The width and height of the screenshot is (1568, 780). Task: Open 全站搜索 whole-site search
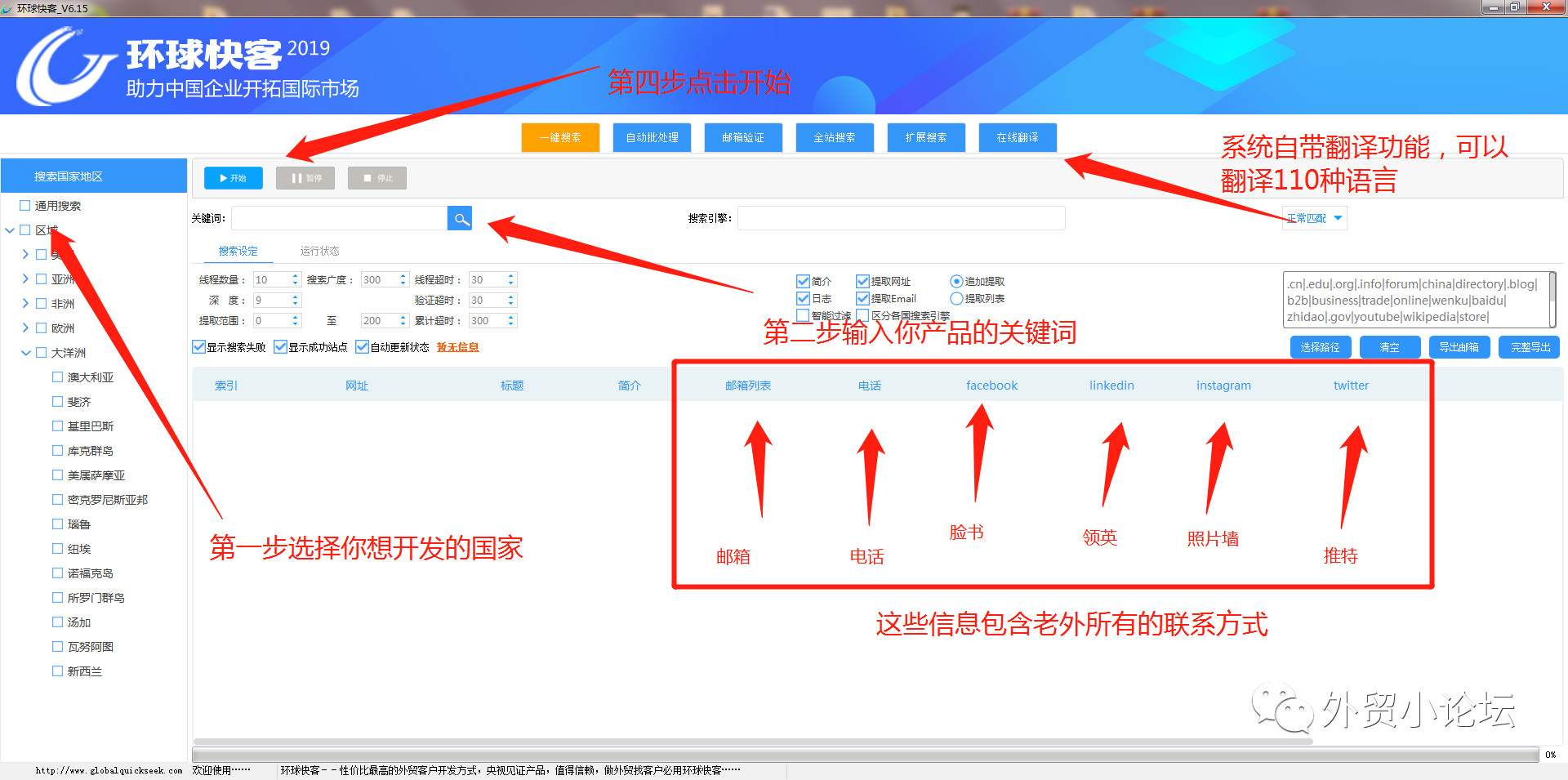[835, 137]
